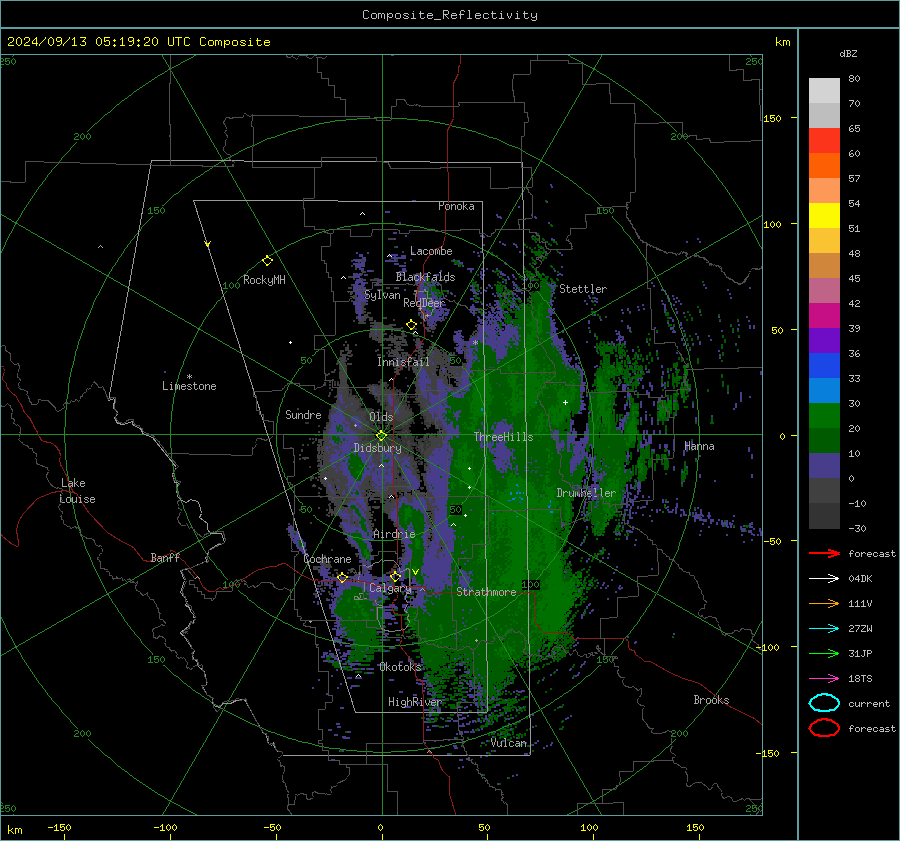Click the Didsbury label
The height and width of the screenshot is (841, 900).
377,448
